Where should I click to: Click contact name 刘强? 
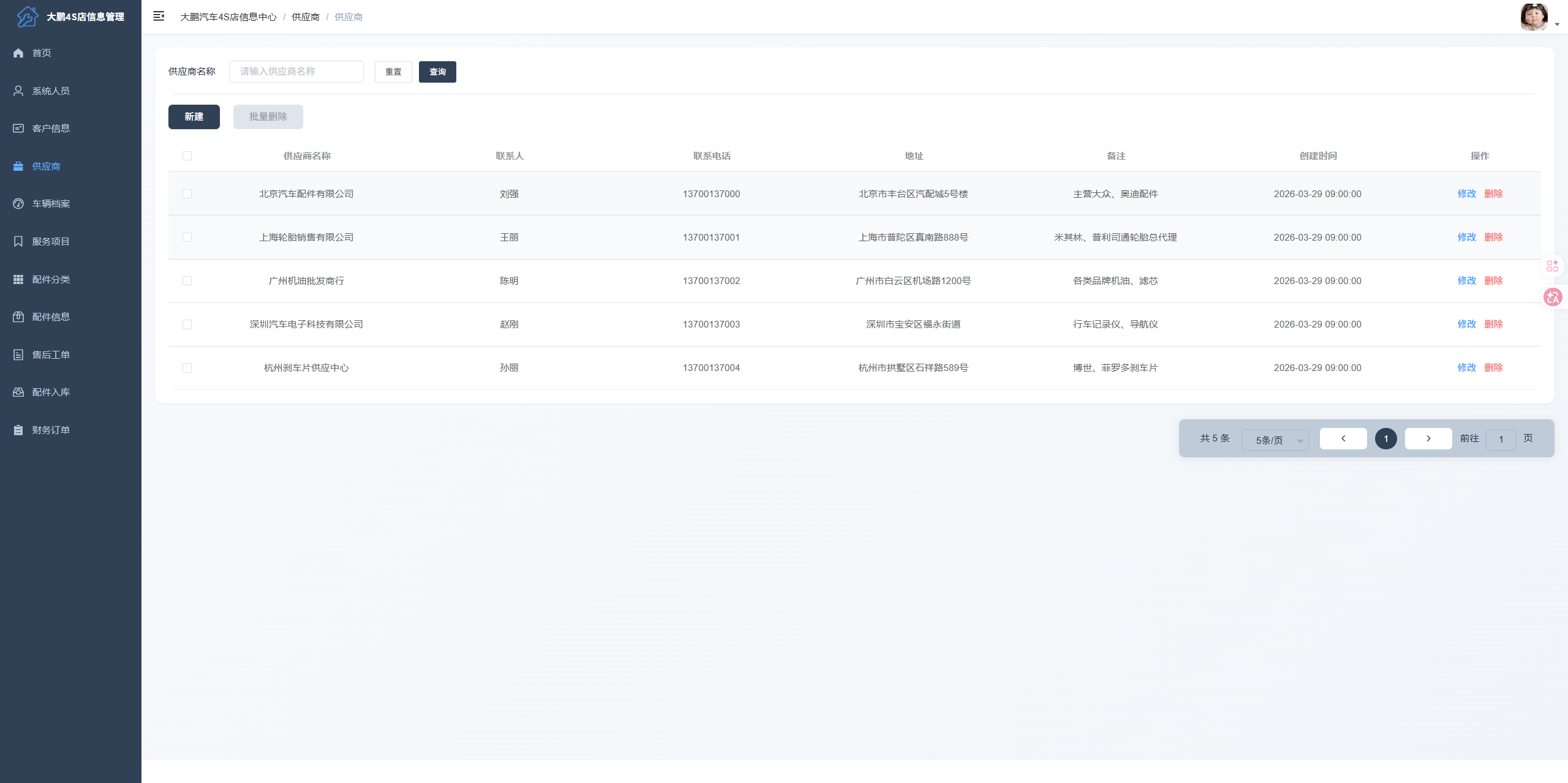pos(509,194)
